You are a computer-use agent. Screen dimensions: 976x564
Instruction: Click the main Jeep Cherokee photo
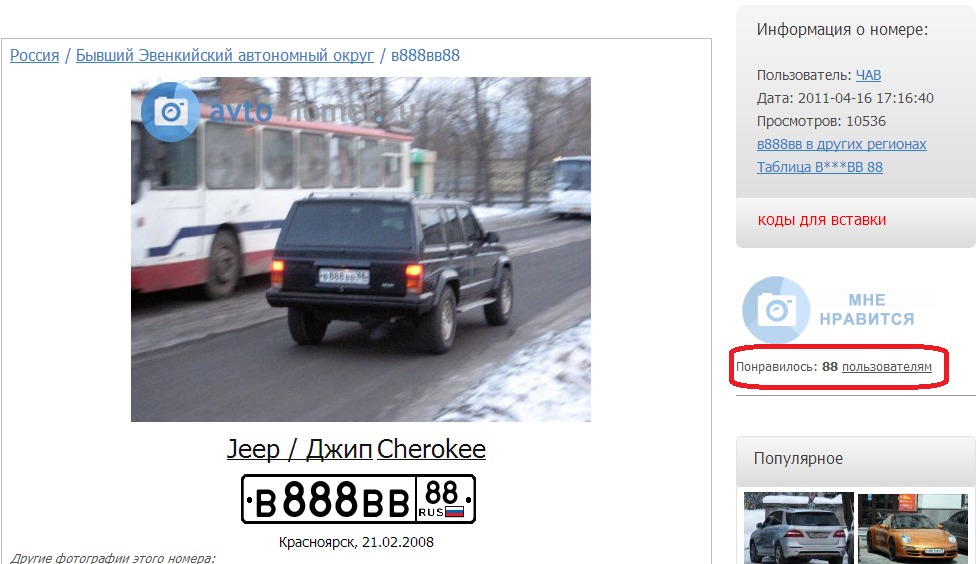[x=360, y=249]
